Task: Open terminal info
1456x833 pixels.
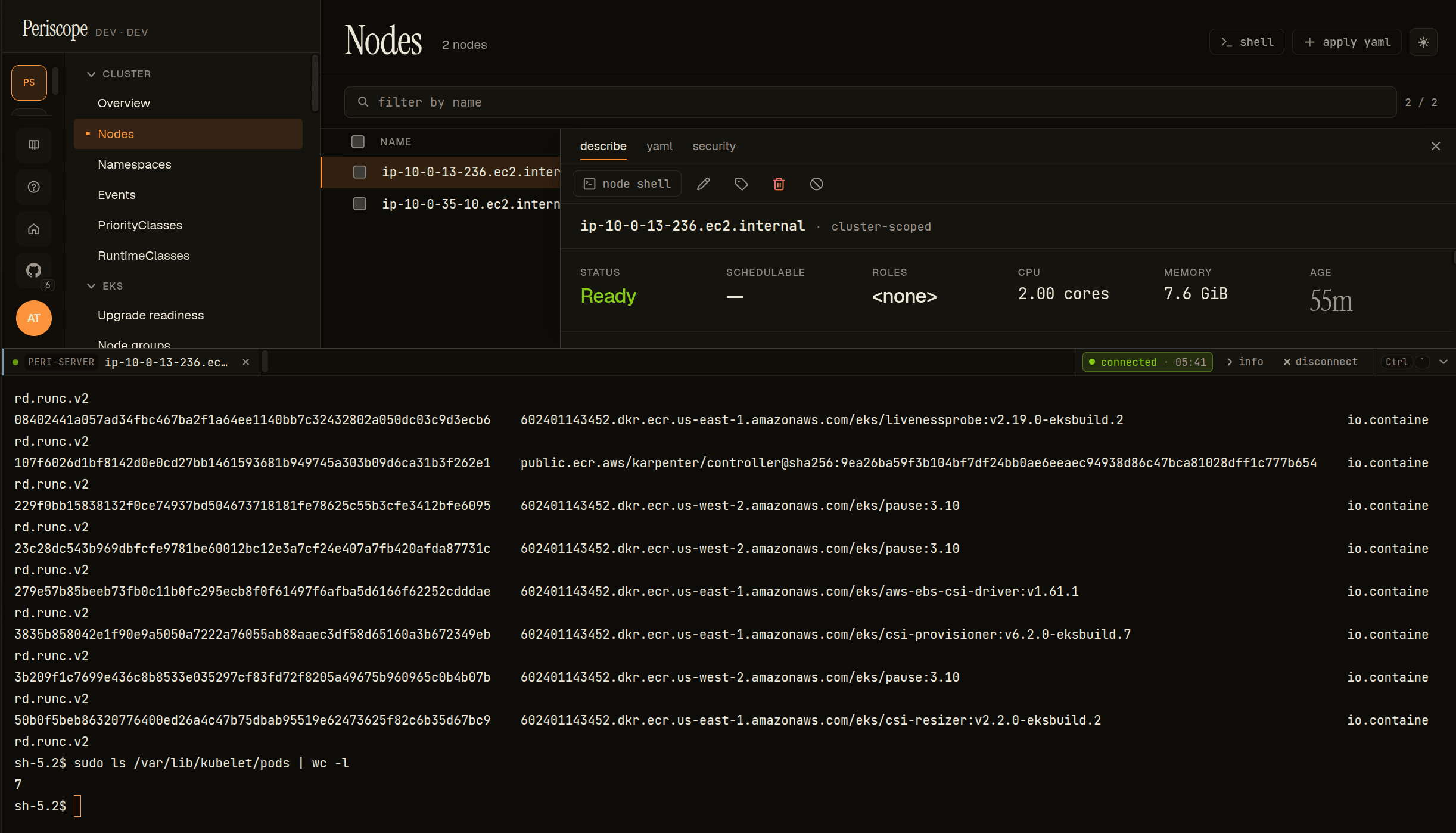Action: click(x=1245, y=362)
